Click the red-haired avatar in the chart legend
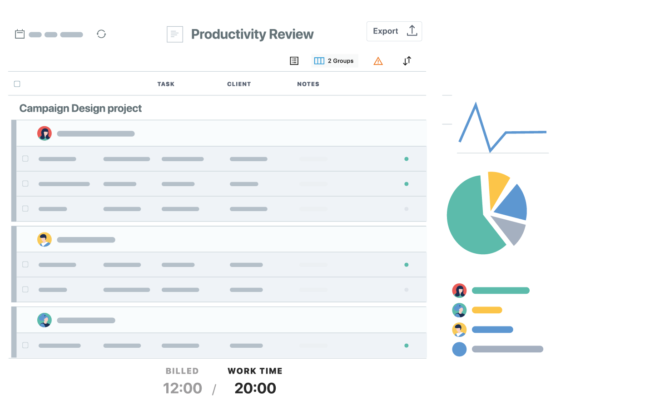The image size is (660, 400). [459, 291]
